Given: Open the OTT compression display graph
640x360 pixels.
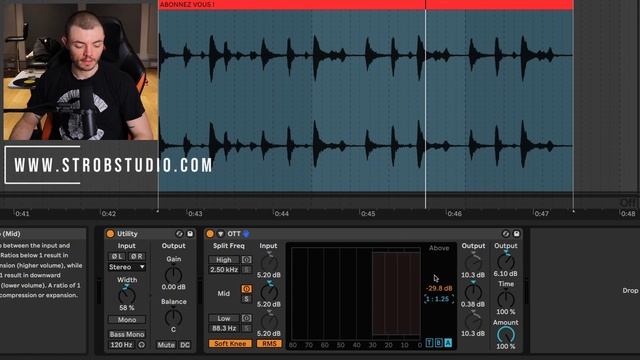Looking at the screenshot, I should (356, 293).
